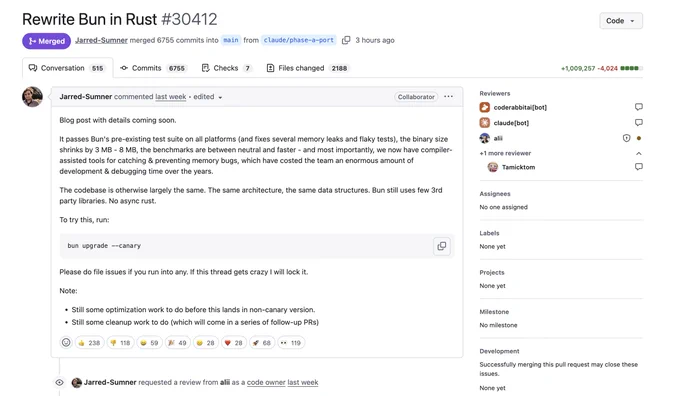Click the Labels section heading
Screen dimensions: 680x396
490,233
